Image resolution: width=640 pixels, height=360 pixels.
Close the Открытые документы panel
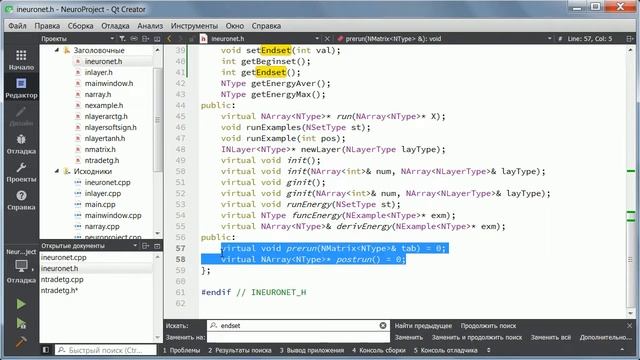click(157, 246)
